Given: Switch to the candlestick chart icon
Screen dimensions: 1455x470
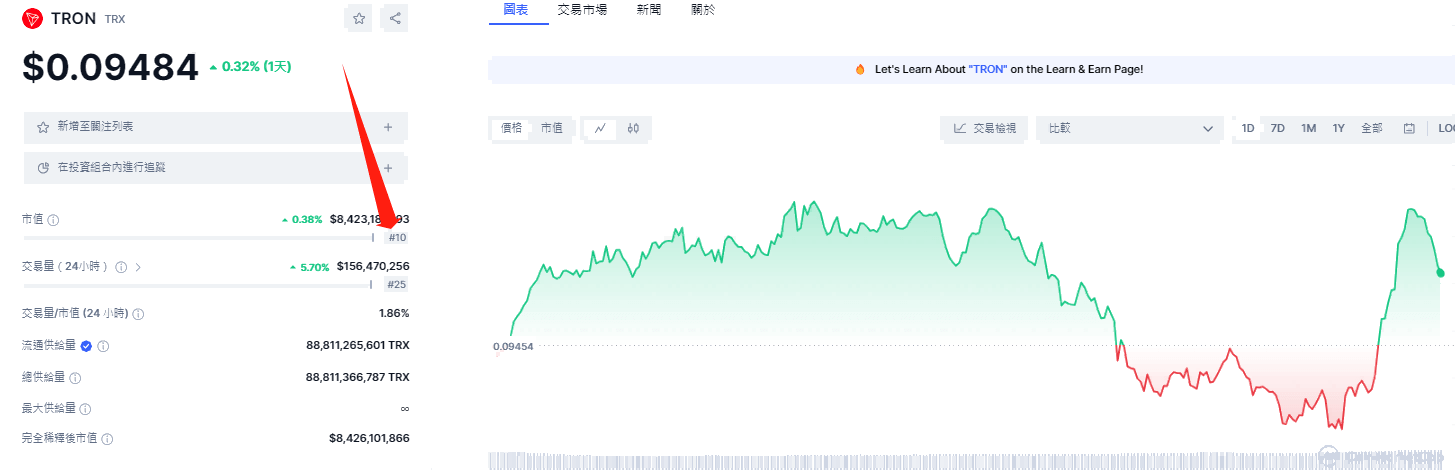Looking at the screenshot, I should 633,128.
